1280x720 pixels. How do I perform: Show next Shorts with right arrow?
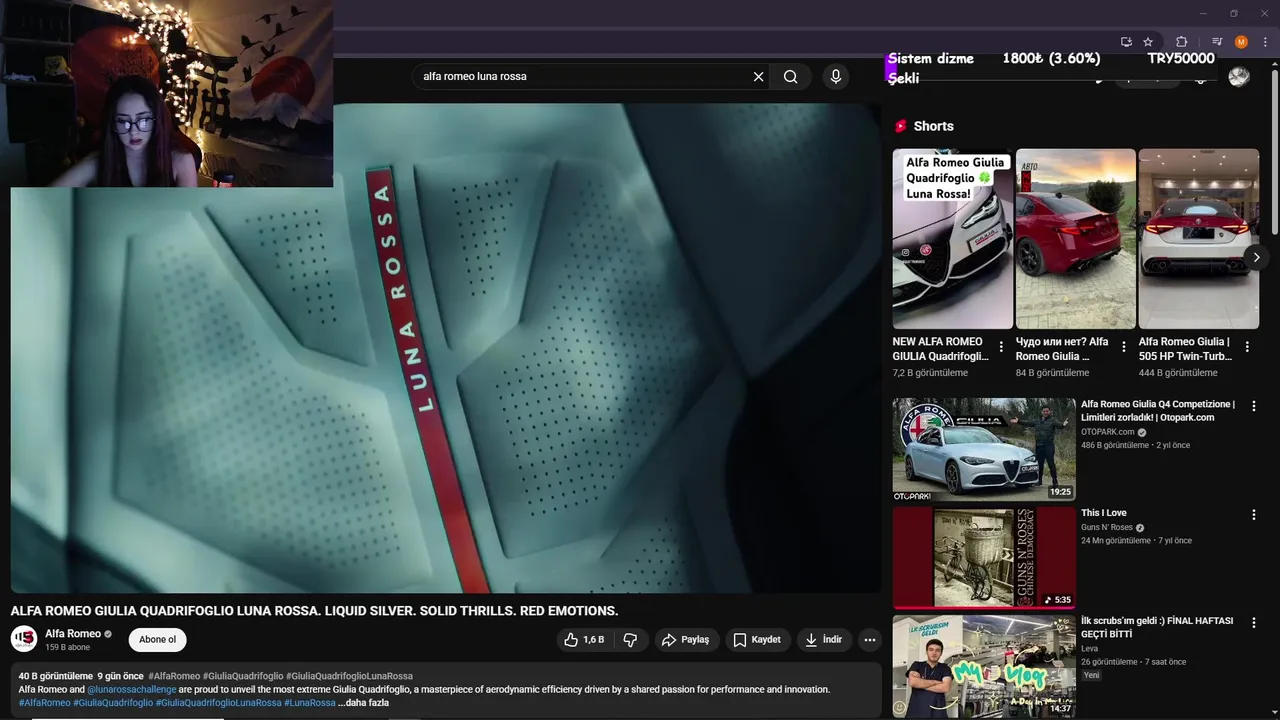pyautogui.click(x=1256, y=257)
